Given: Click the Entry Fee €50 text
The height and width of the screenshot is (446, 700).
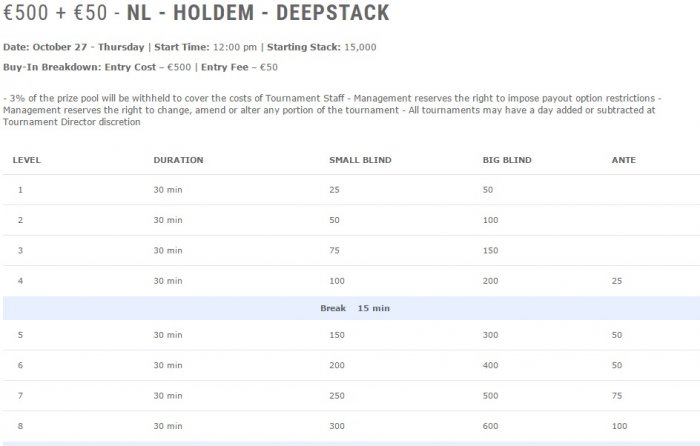Looking at the screenshot, I should pyautogui.click(x=239, y=67).
